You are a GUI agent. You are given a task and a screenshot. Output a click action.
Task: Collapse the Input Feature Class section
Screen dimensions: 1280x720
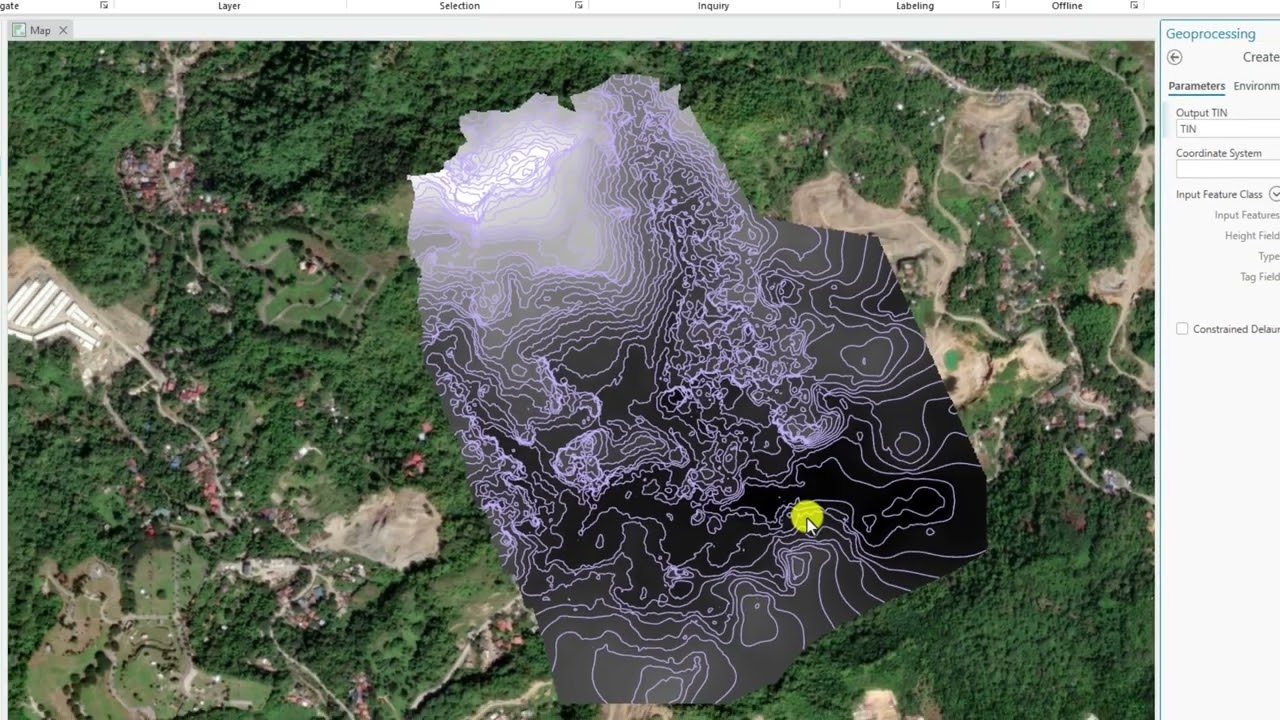(x=1274, y=194)
